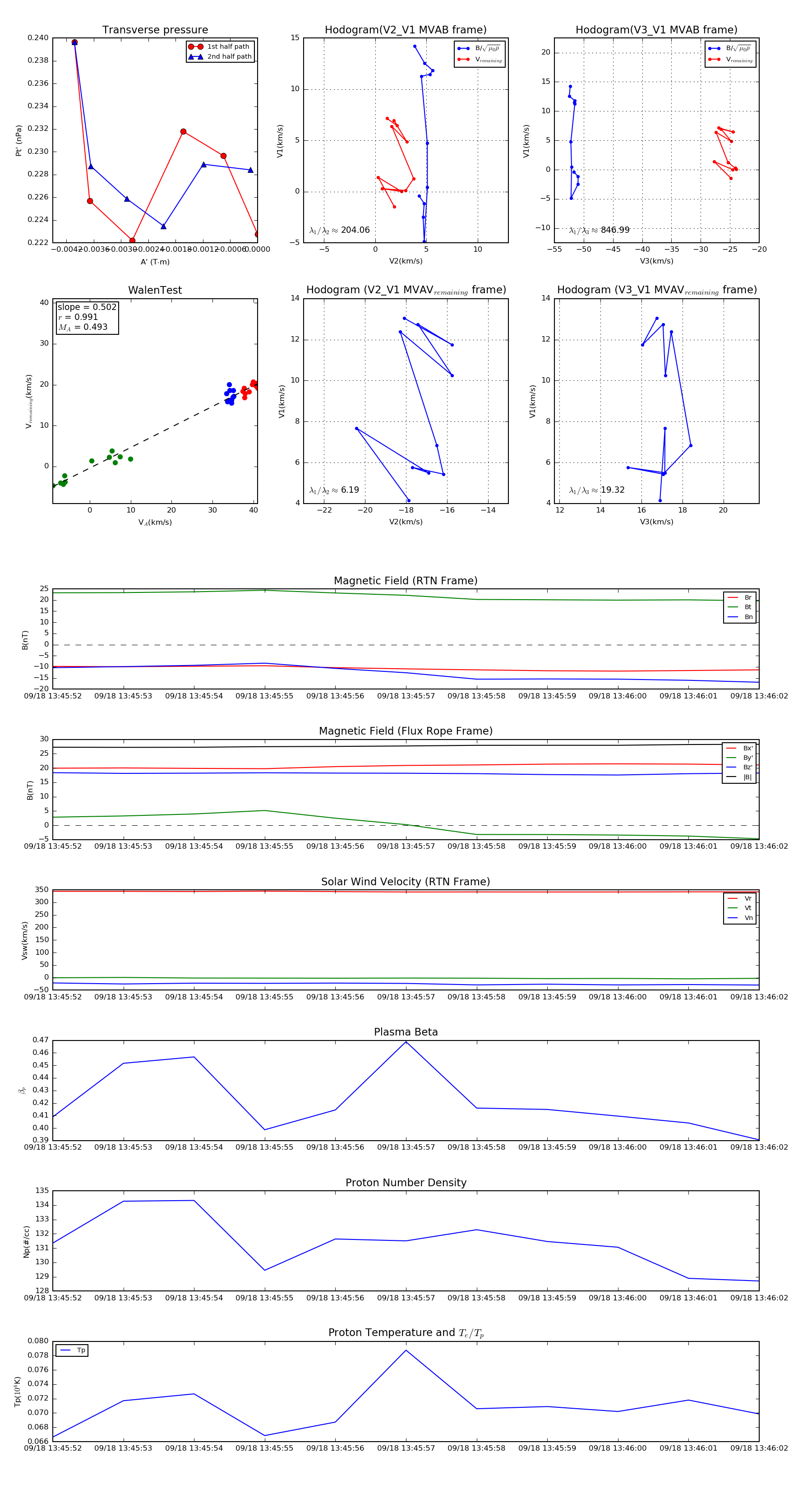Click the 'Plasma Beta' plot title

[406, 1032]
